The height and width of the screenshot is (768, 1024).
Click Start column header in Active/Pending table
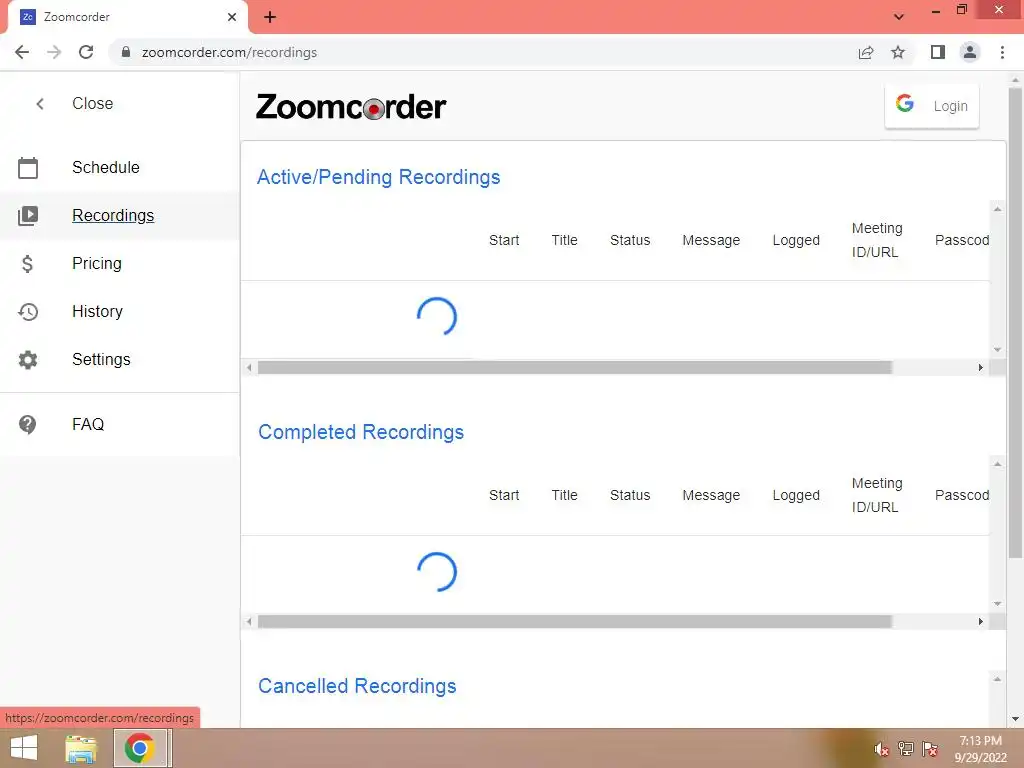(x=504, y=240)
